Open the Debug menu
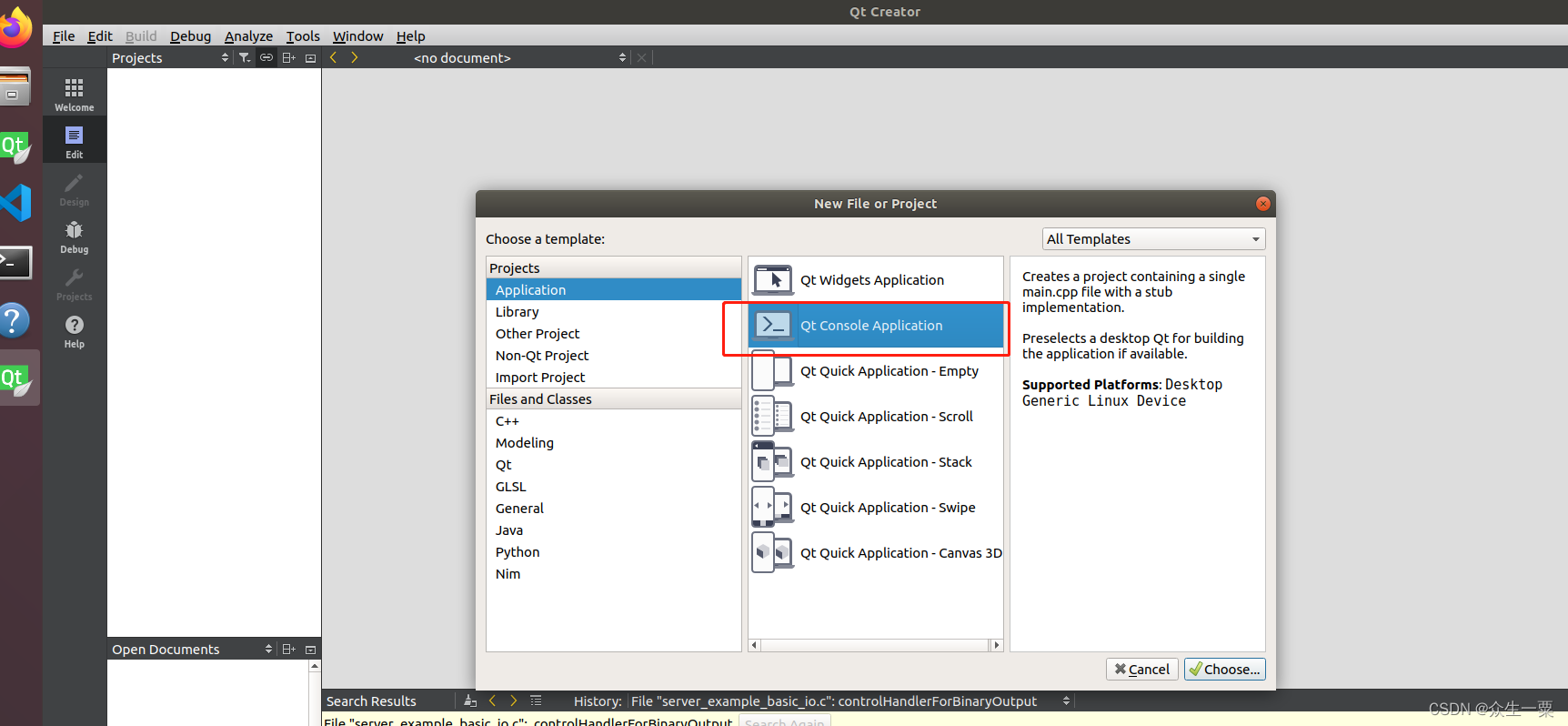1568x726 pixels. pos(190,36)
